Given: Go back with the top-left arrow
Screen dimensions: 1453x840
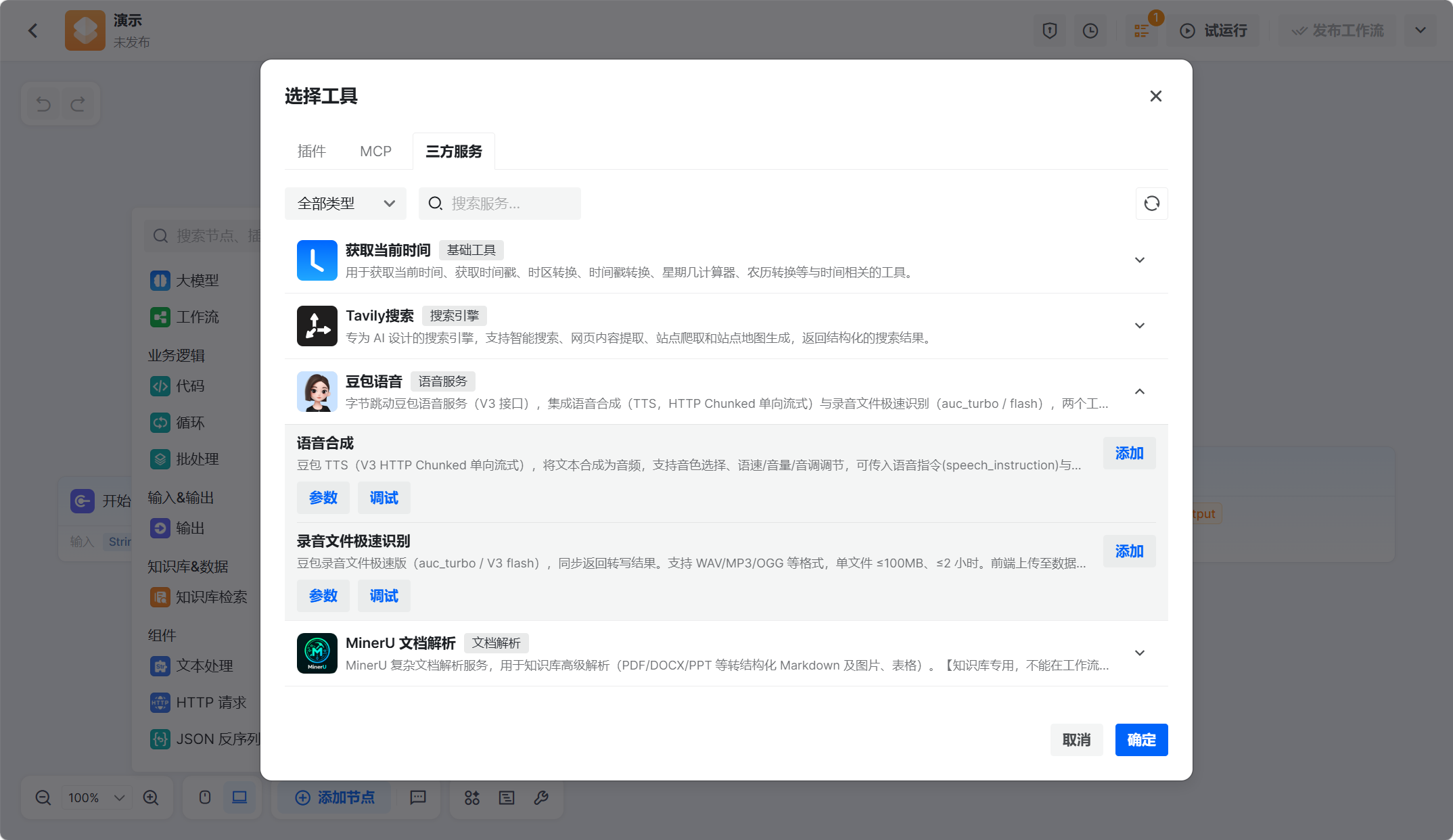Looking at the screenshot, I should [x=33, y=30].
